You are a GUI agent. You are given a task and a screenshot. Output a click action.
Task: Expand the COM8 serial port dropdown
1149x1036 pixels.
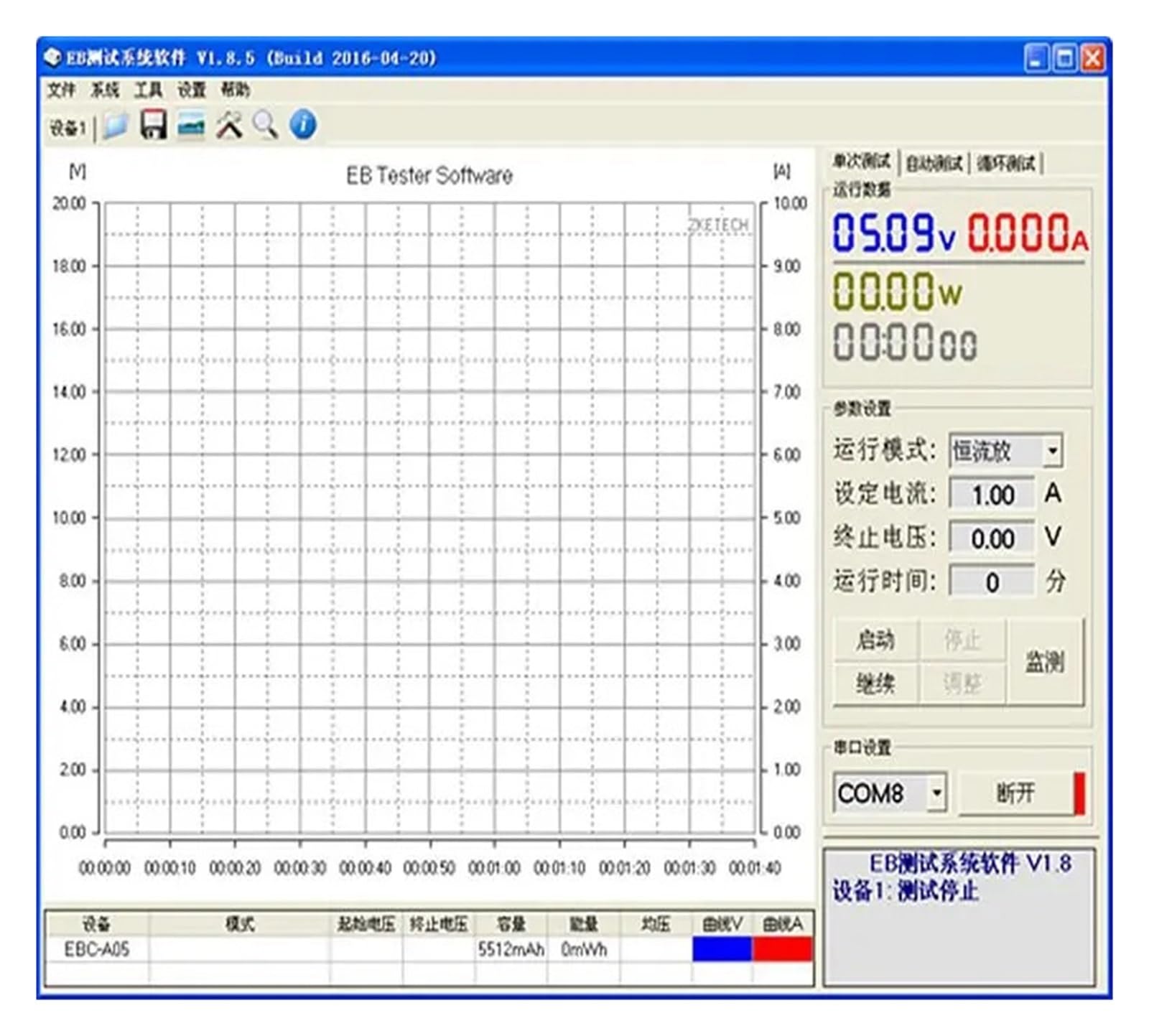pos(936,793)
